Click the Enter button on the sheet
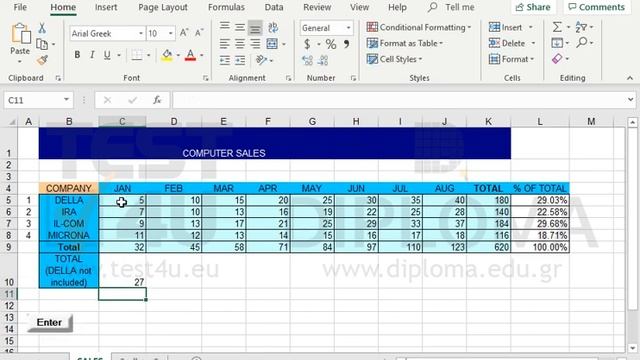 [49, 322]
